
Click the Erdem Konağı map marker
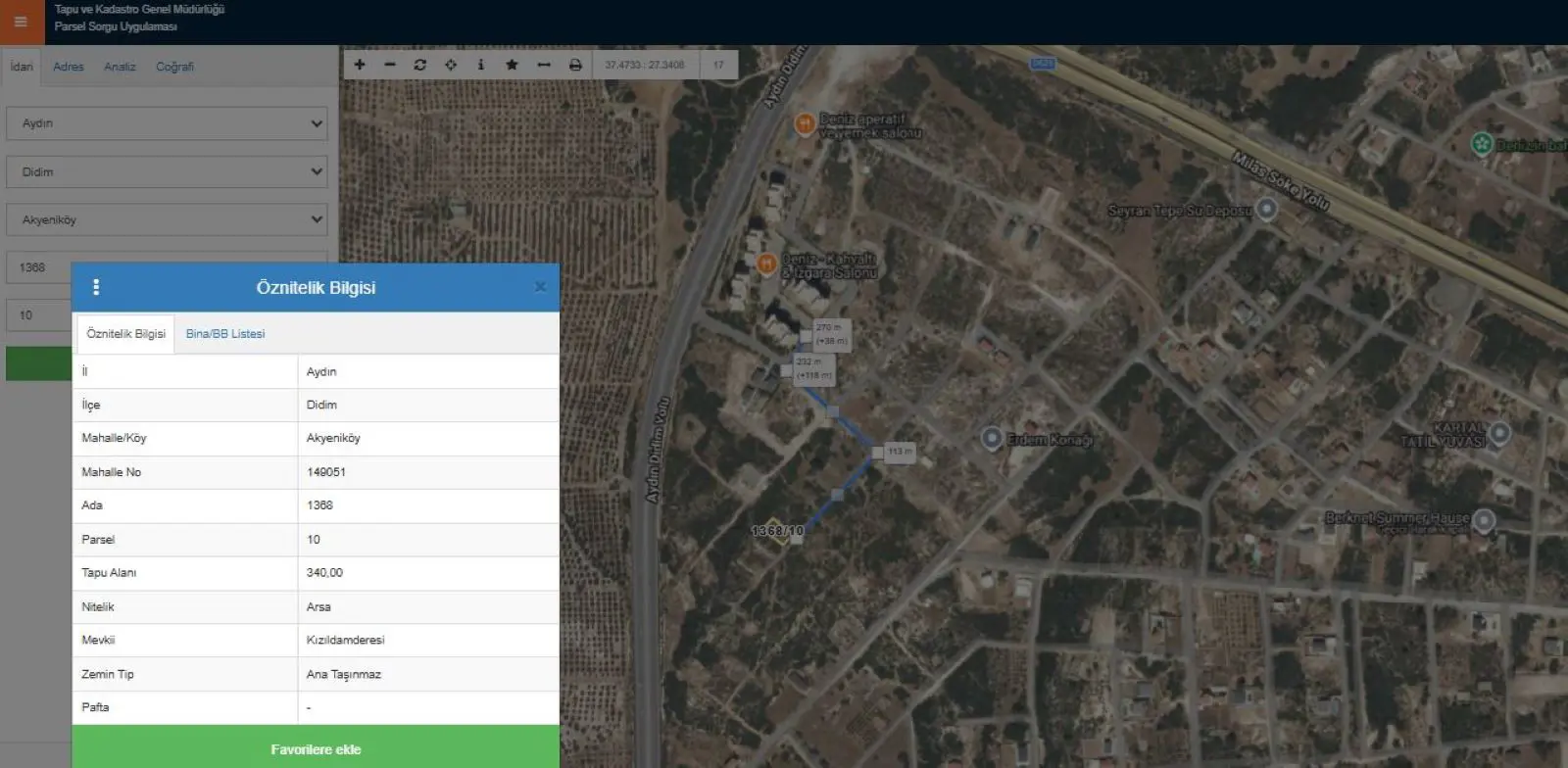click(991, 438)
